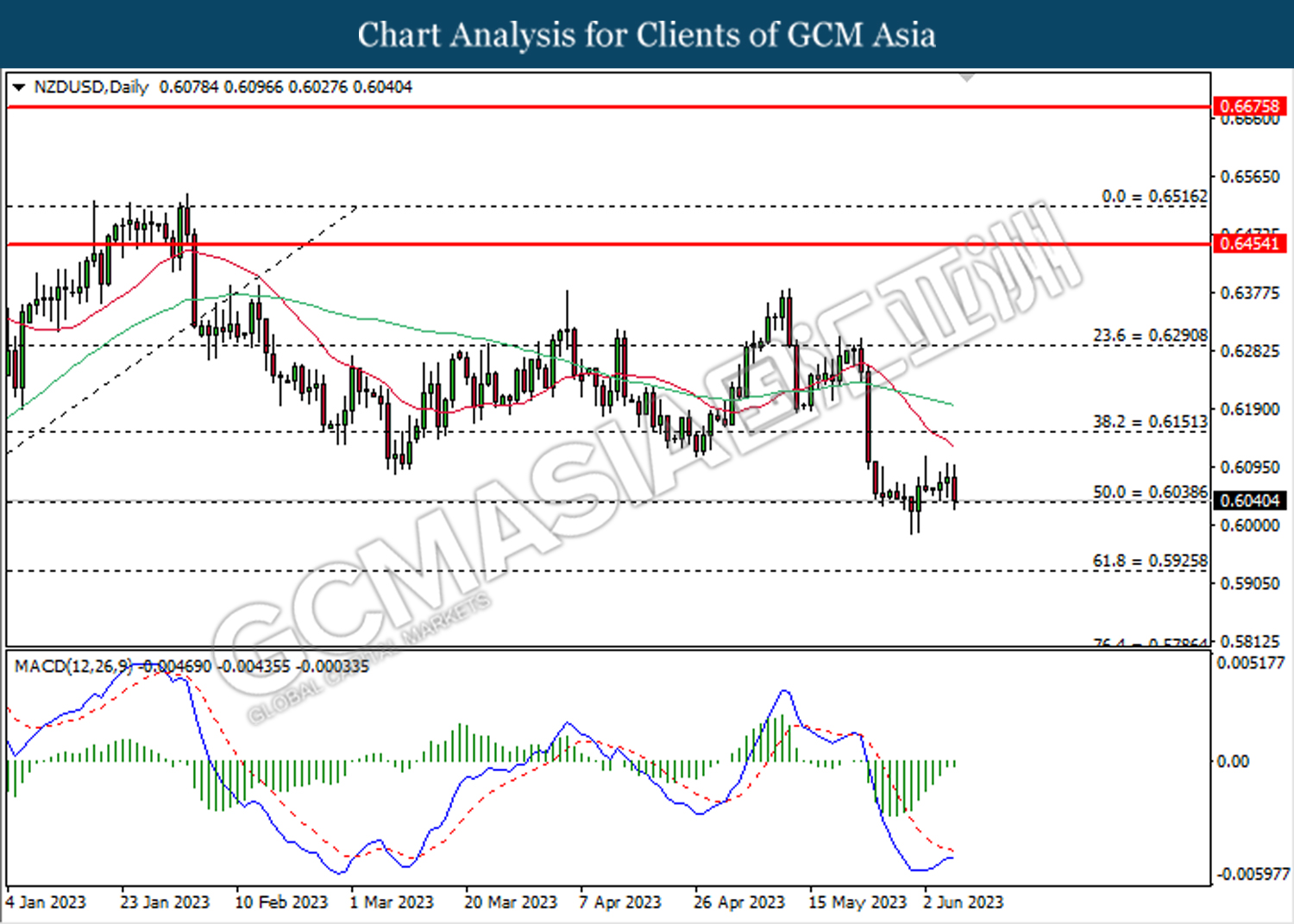Screen dimensions: 1294x924
Task: Click the Fibonacci label 61.8 = 0.59258
Action: point(1150,561)
